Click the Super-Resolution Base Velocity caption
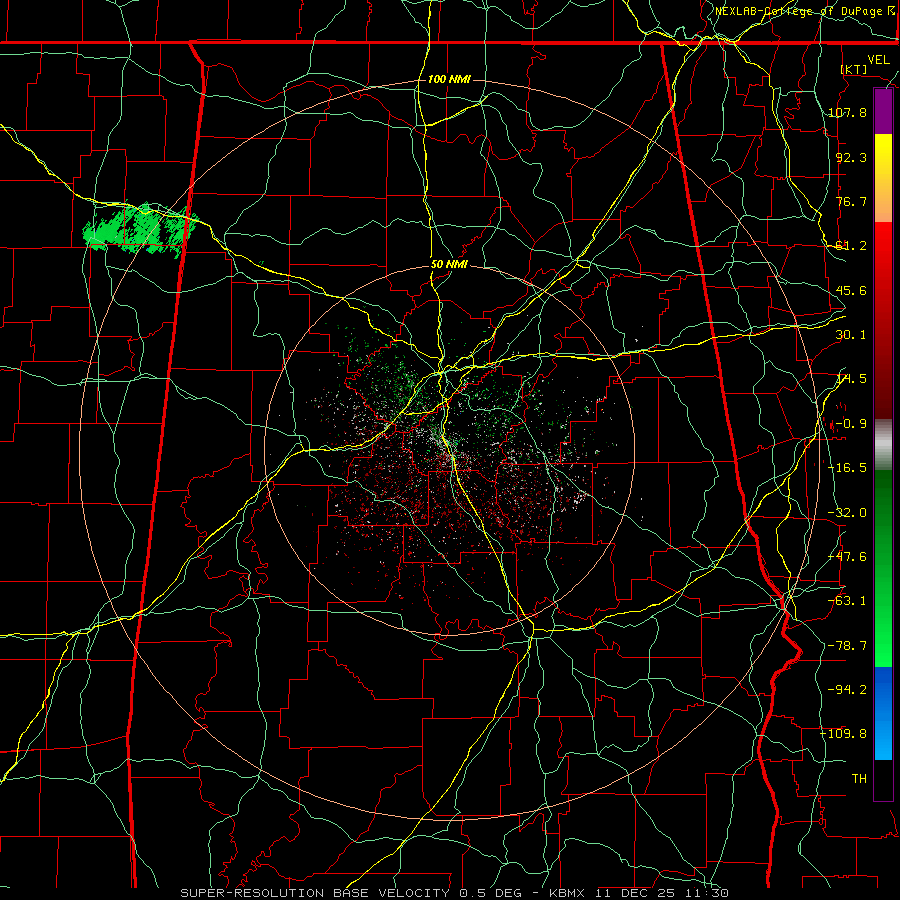 [454, 893]
